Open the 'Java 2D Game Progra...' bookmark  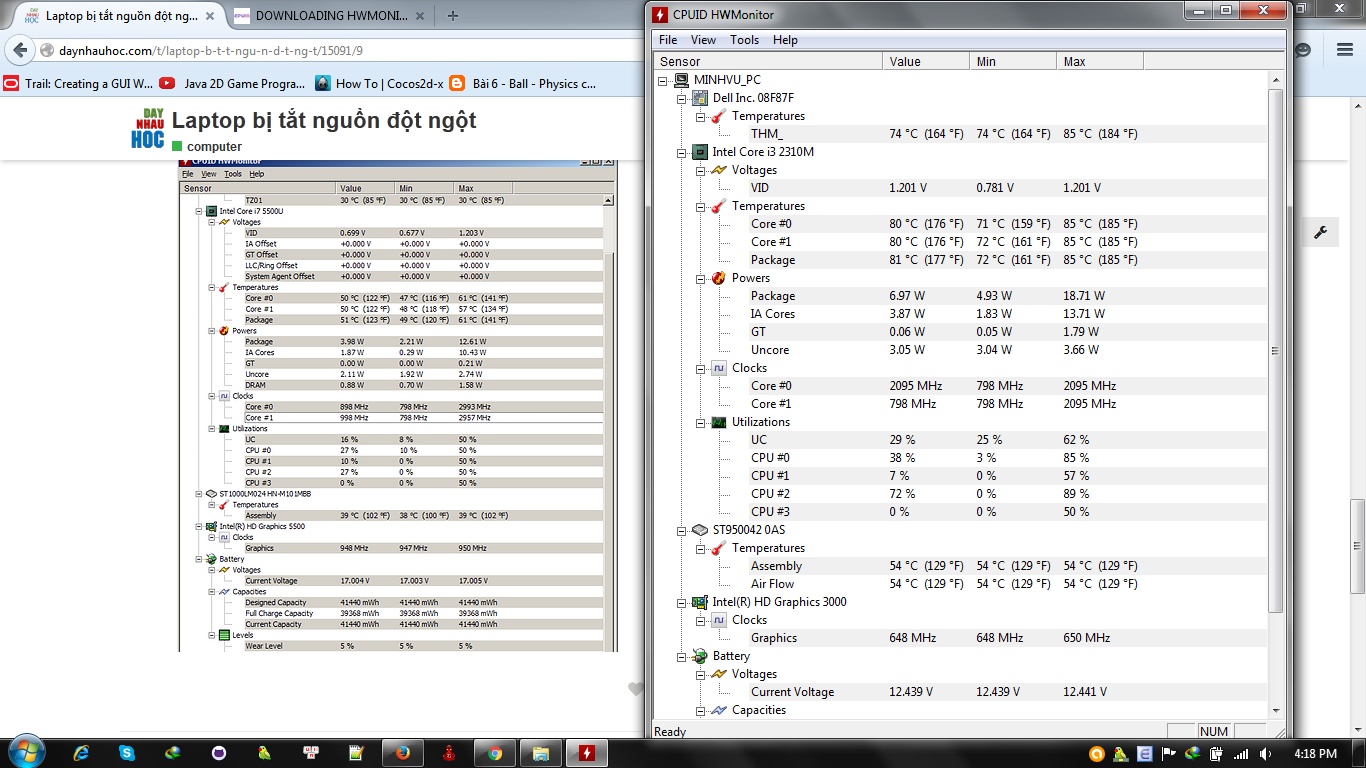click(232, 84)
